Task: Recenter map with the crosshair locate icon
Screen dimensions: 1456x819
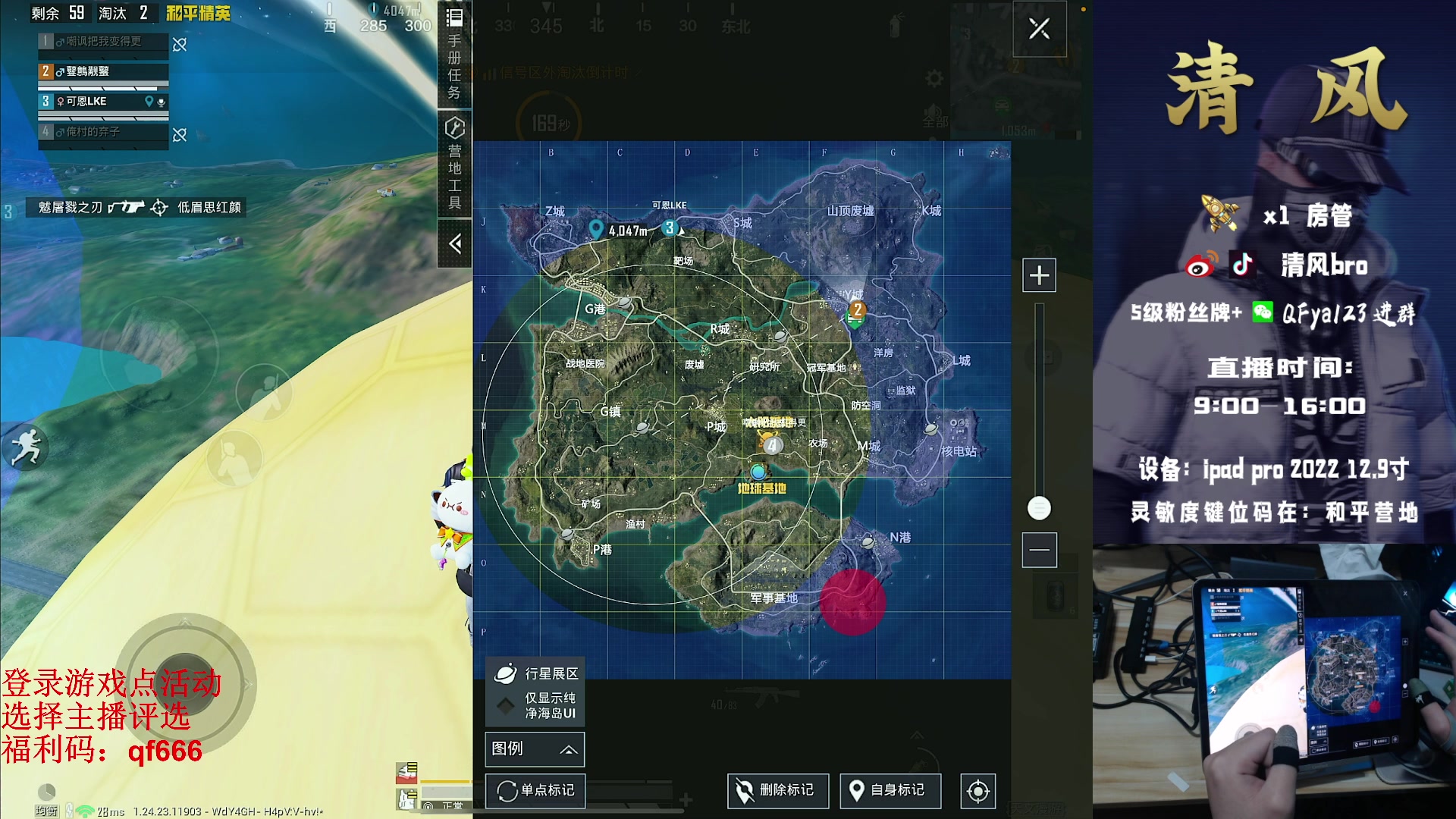Action: pos(977,792)
